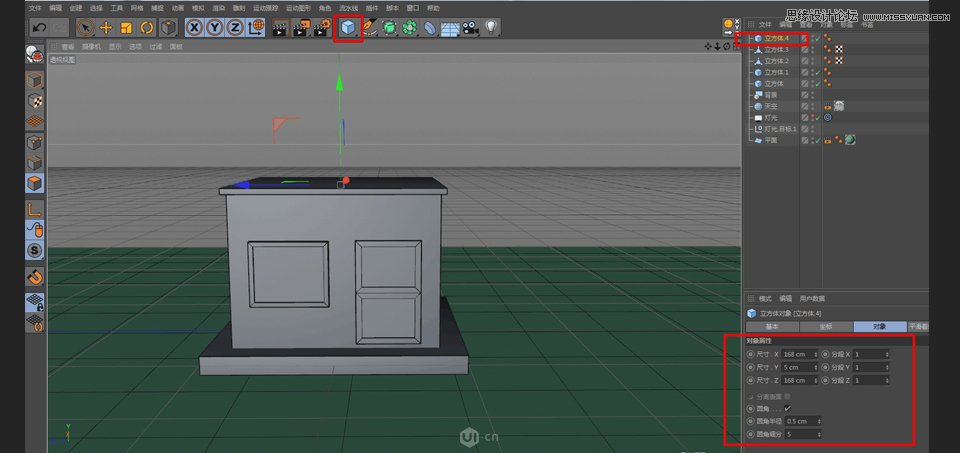Click make editable cube in left palette
The width and height of the screenshot is (960, 453).
point(35,80)
